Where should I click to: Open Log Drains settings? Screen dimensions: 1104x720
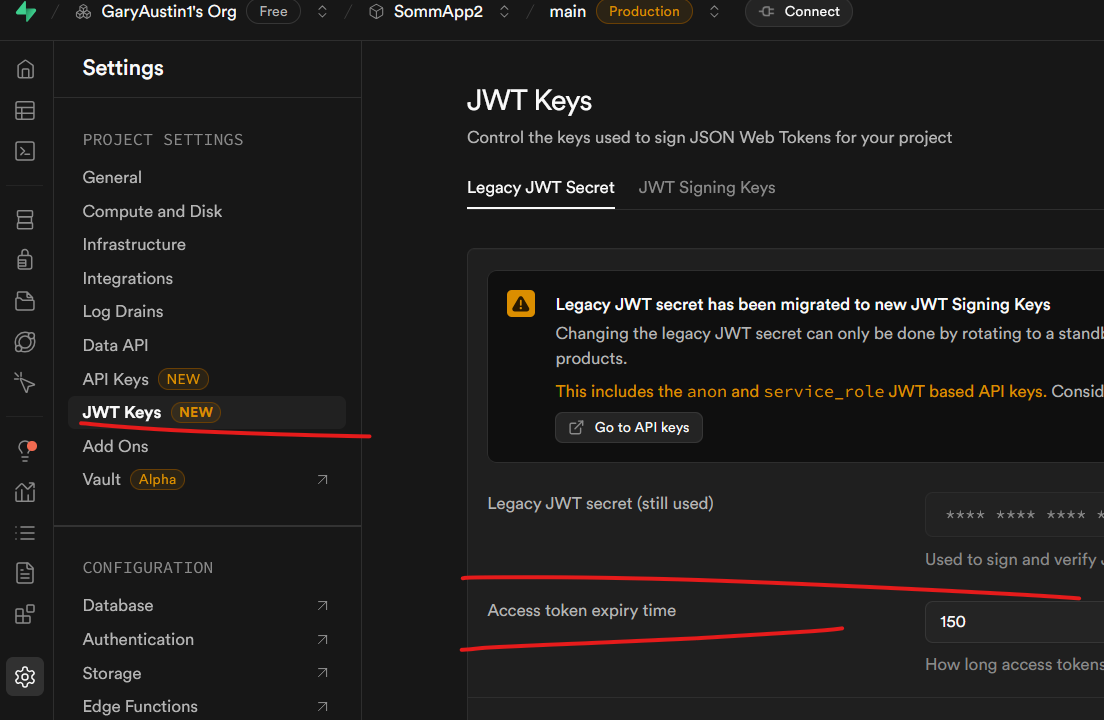point(123,311)
